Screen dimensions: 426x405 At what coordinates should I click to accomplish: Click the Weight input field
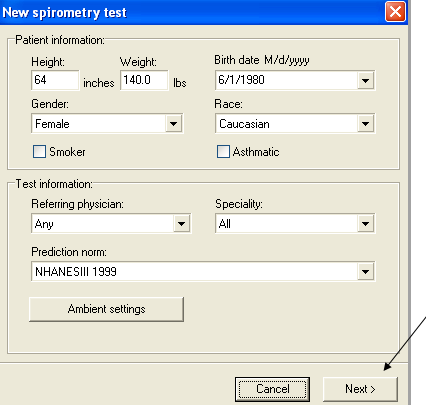point(144,80)
